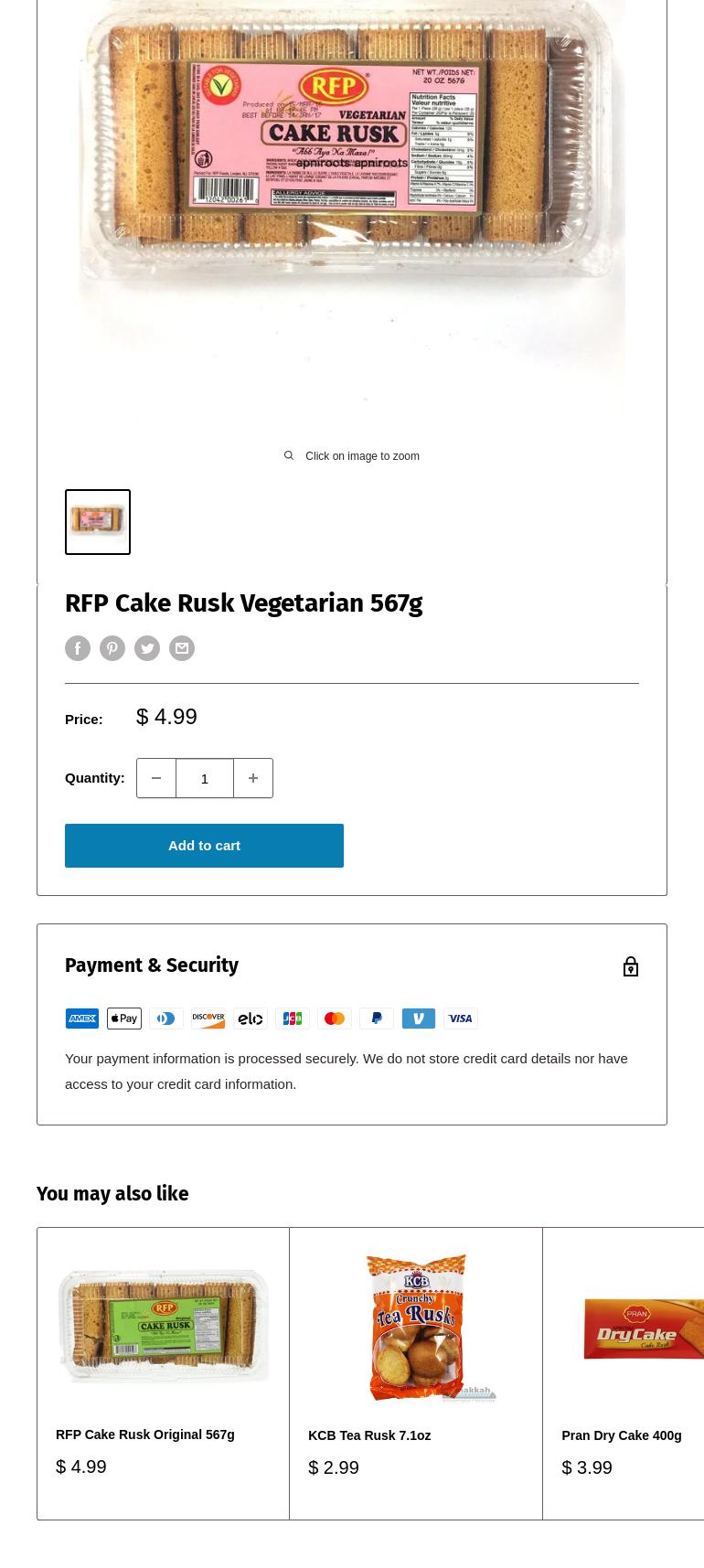Viewport: 704px width, 1568px height.
Task: Open KCB Tea Rusk 7.1oz link
Action: pos(369,1435)
